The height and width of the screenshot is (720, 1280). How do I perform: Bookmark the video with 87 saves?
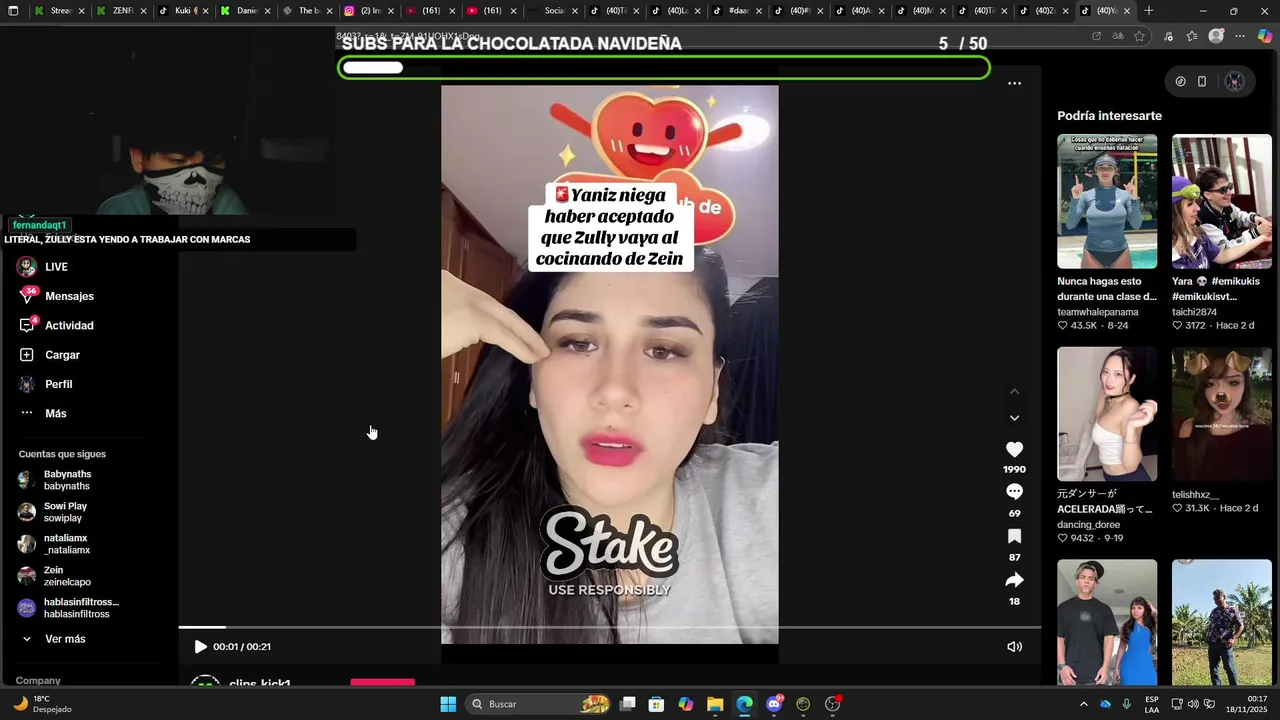[1014, 536]
